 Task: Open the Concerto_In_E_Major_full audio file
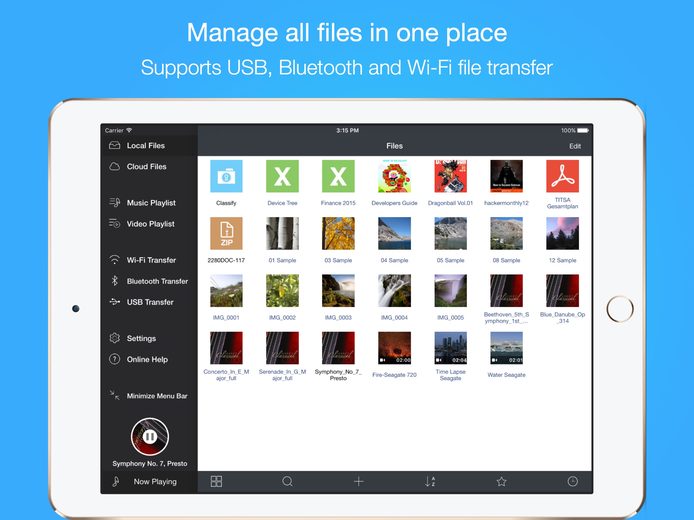click(226, 348)
